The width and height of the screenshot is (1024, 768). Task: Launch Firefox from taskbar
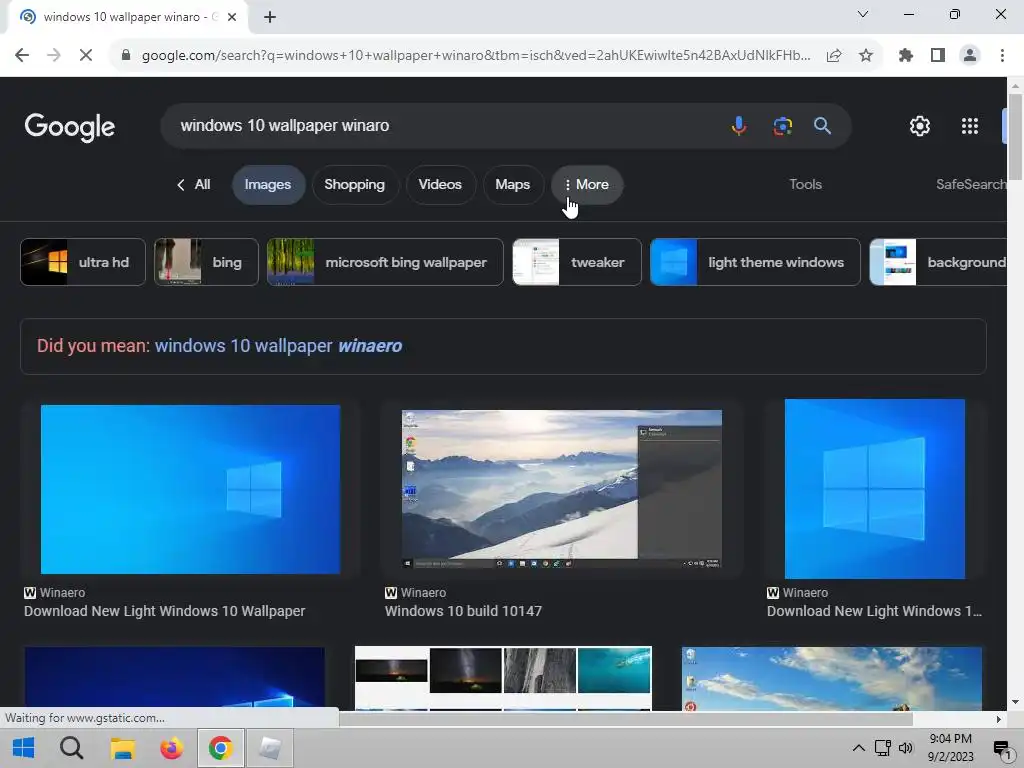tap(172, 748)
